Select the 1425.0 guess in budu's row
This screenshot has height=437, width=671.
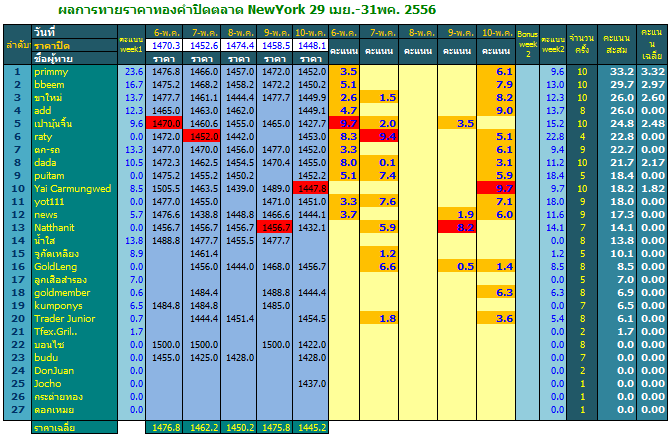tap(202, 358)
